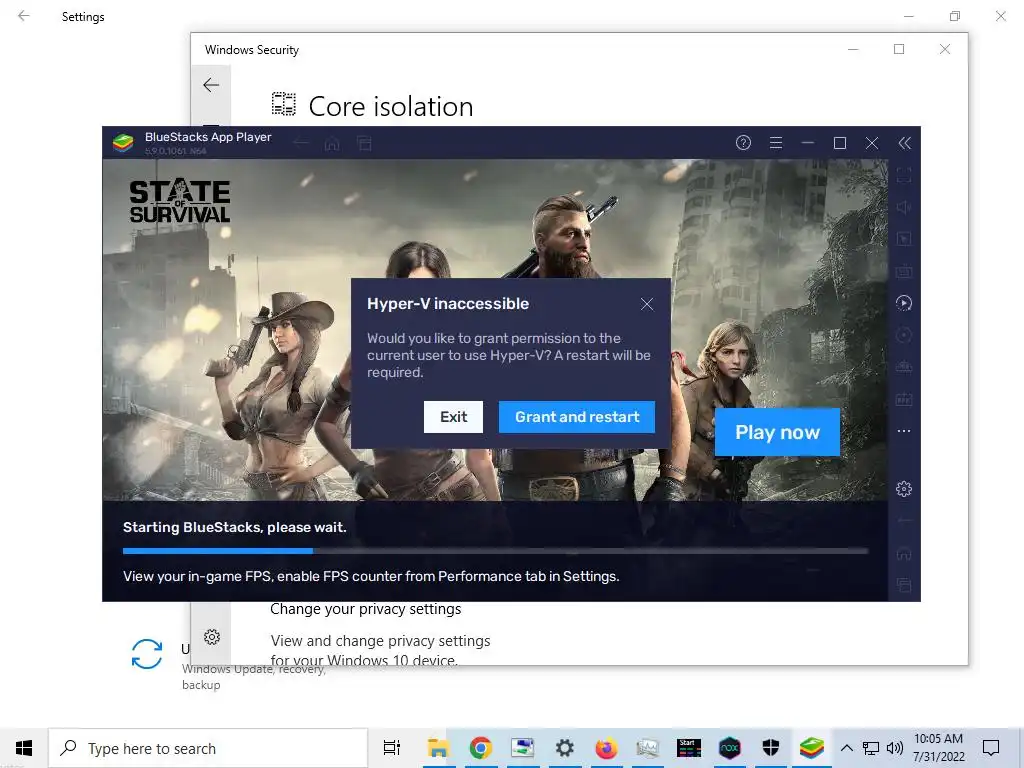The height and width of the screenshot is (768, 1024).
Task: Open the Windows Start menu
Action: point(24,748)
